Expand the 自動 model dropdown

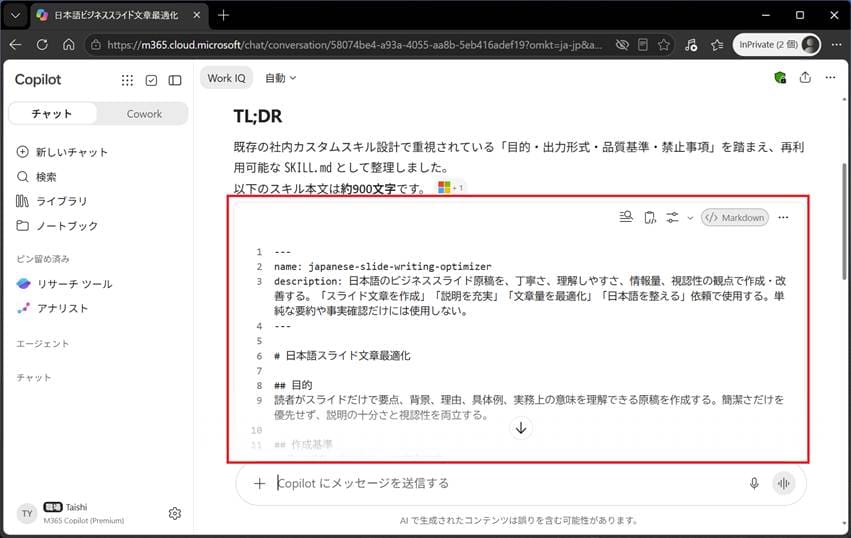(280, 78)
